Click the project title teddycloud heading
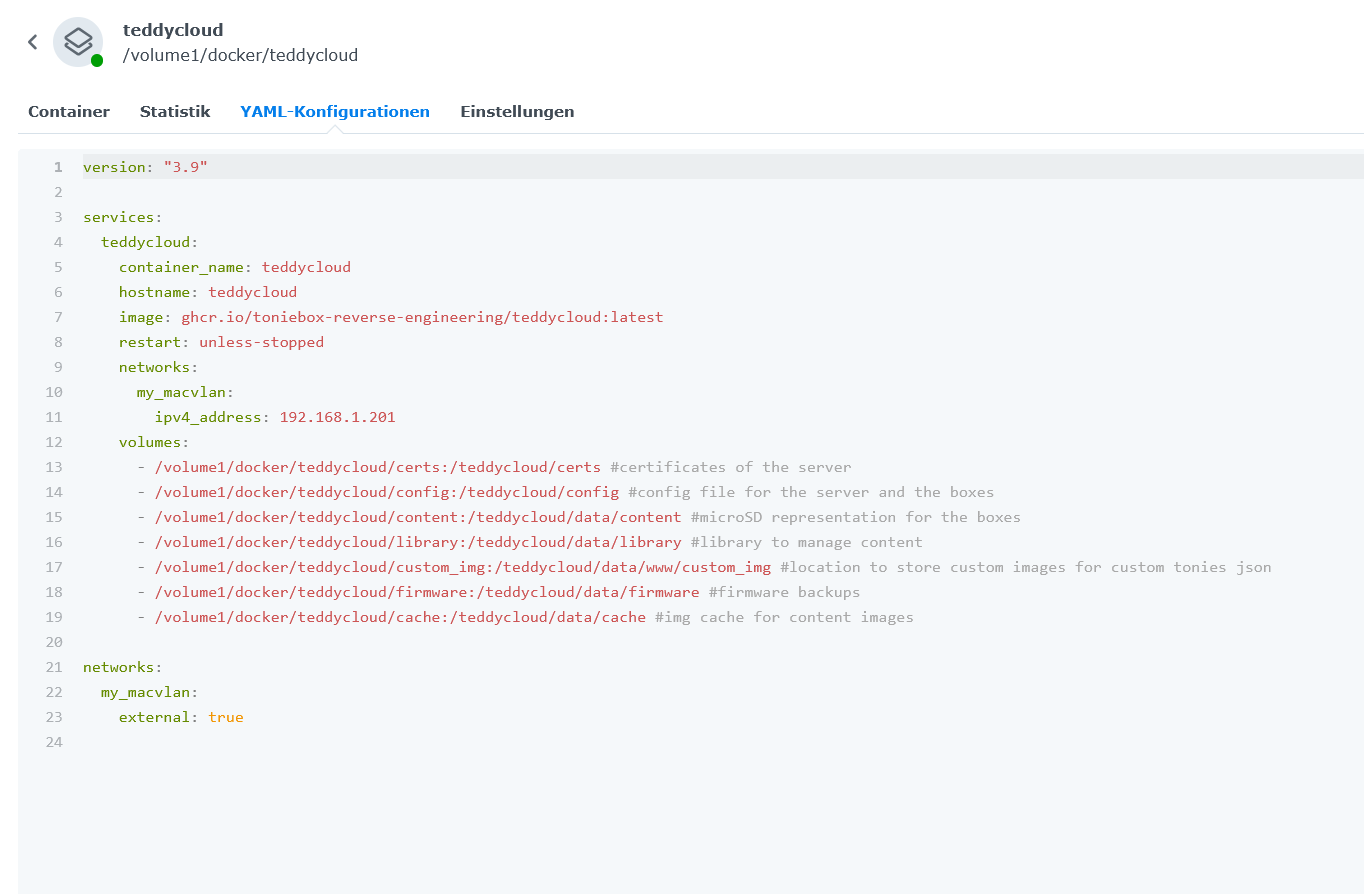The height and width of the screenshot is (894, 1364). 173,30
